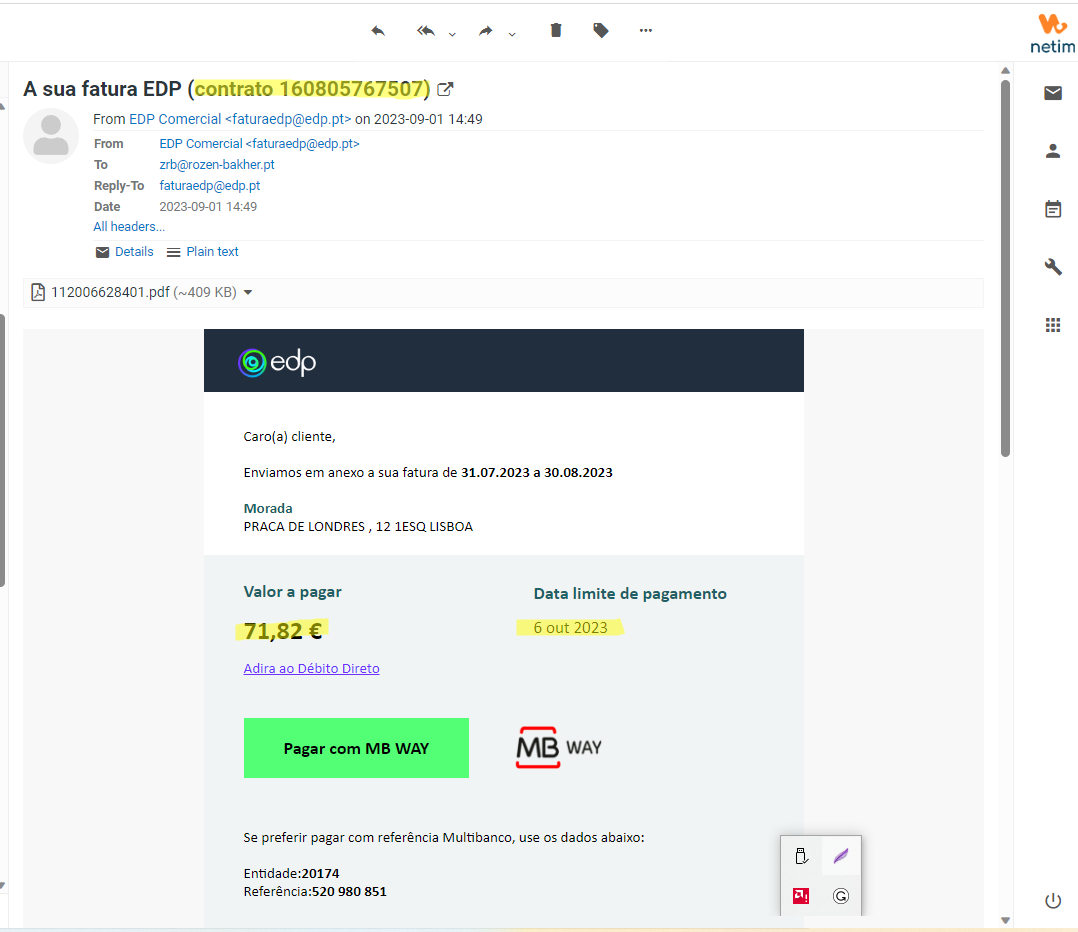1078x932 pixels.
Task: Click sender link in summary line
Action: click(240, 119)
